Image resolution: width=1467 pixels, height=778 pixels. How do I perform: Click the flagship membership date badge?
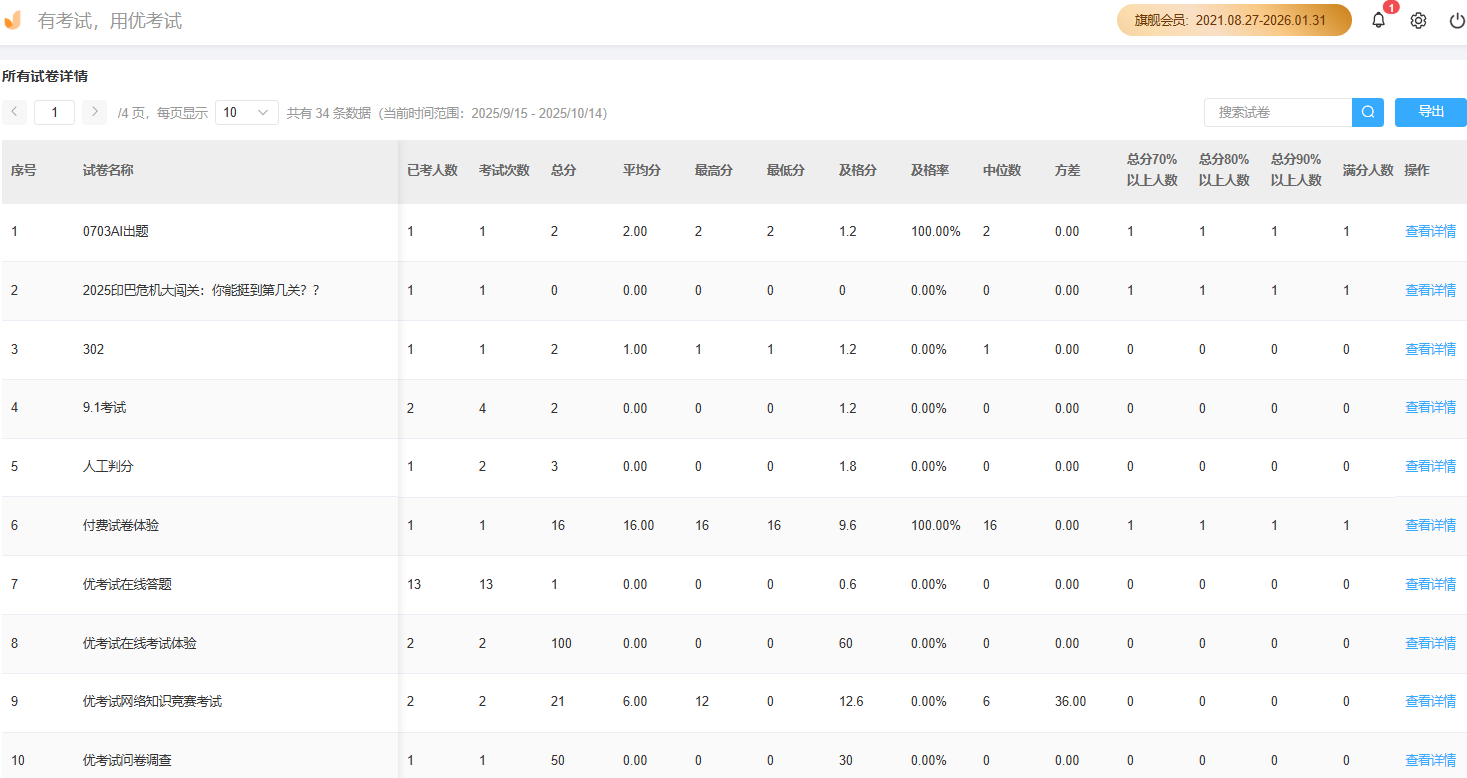click(x=1233, y=20)
